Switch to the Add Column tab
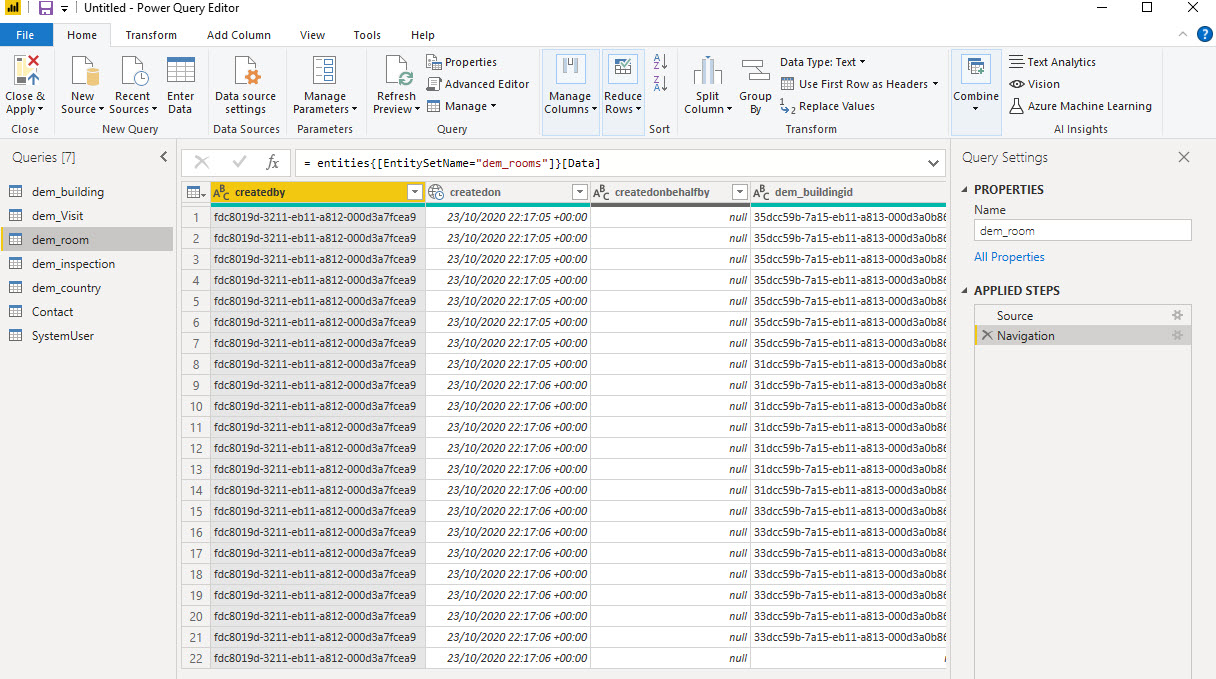The width and height of the screenshot is (1216, 679). coord(239,35)
